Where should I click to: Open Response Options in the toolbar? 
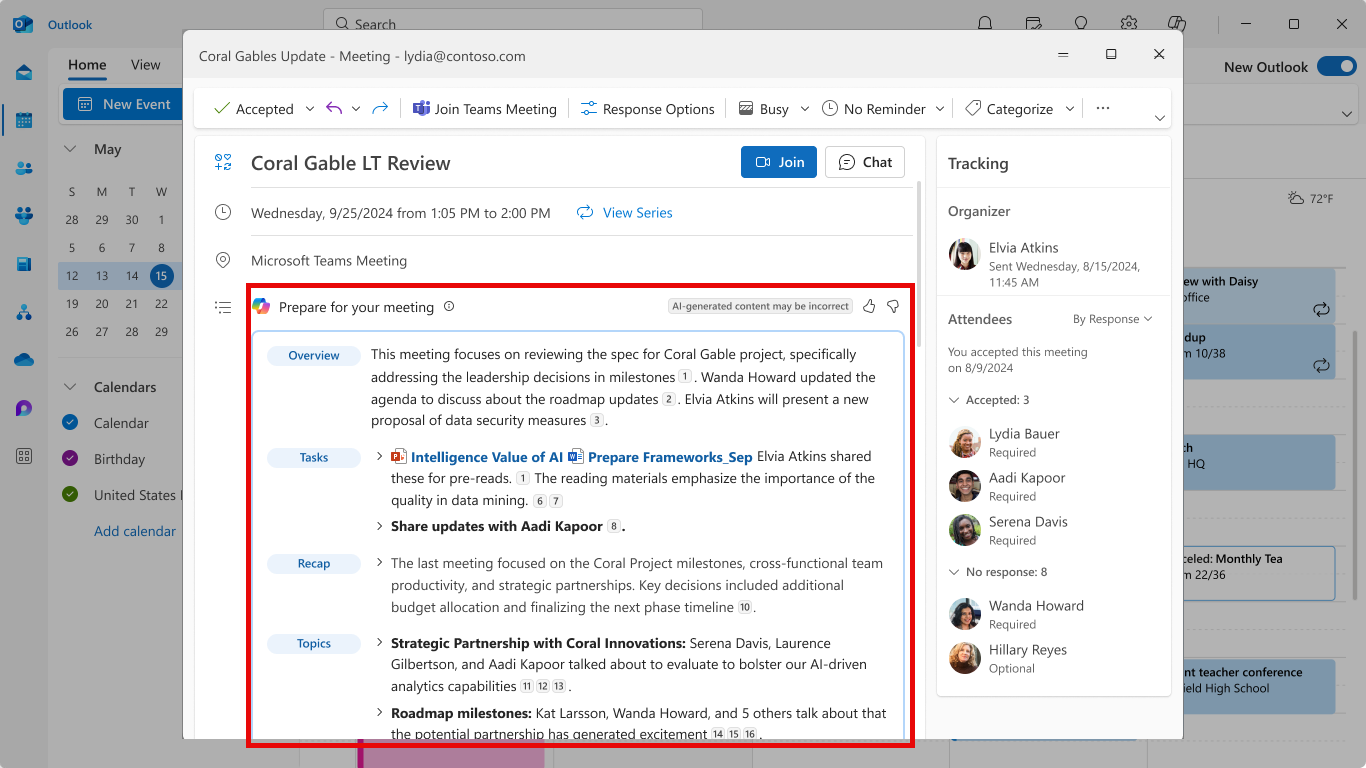click(647, 109)
